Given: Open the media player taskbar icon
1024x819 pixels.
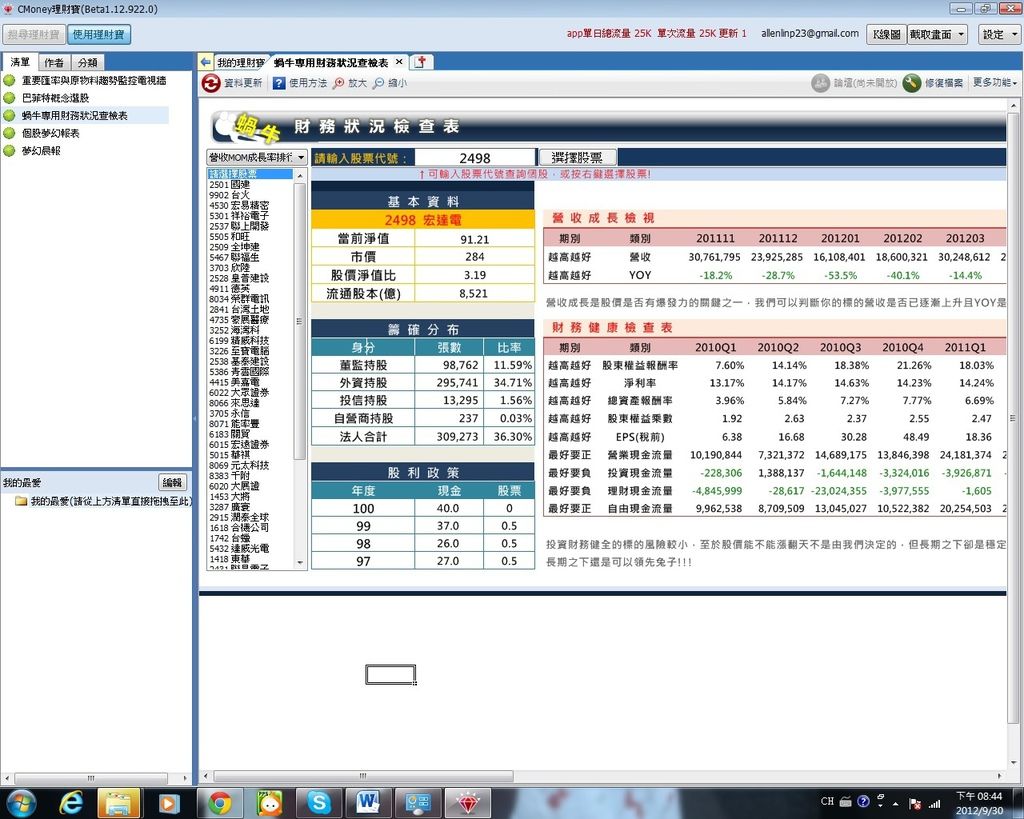Looking at the screenshot, I should pos(168,803).
